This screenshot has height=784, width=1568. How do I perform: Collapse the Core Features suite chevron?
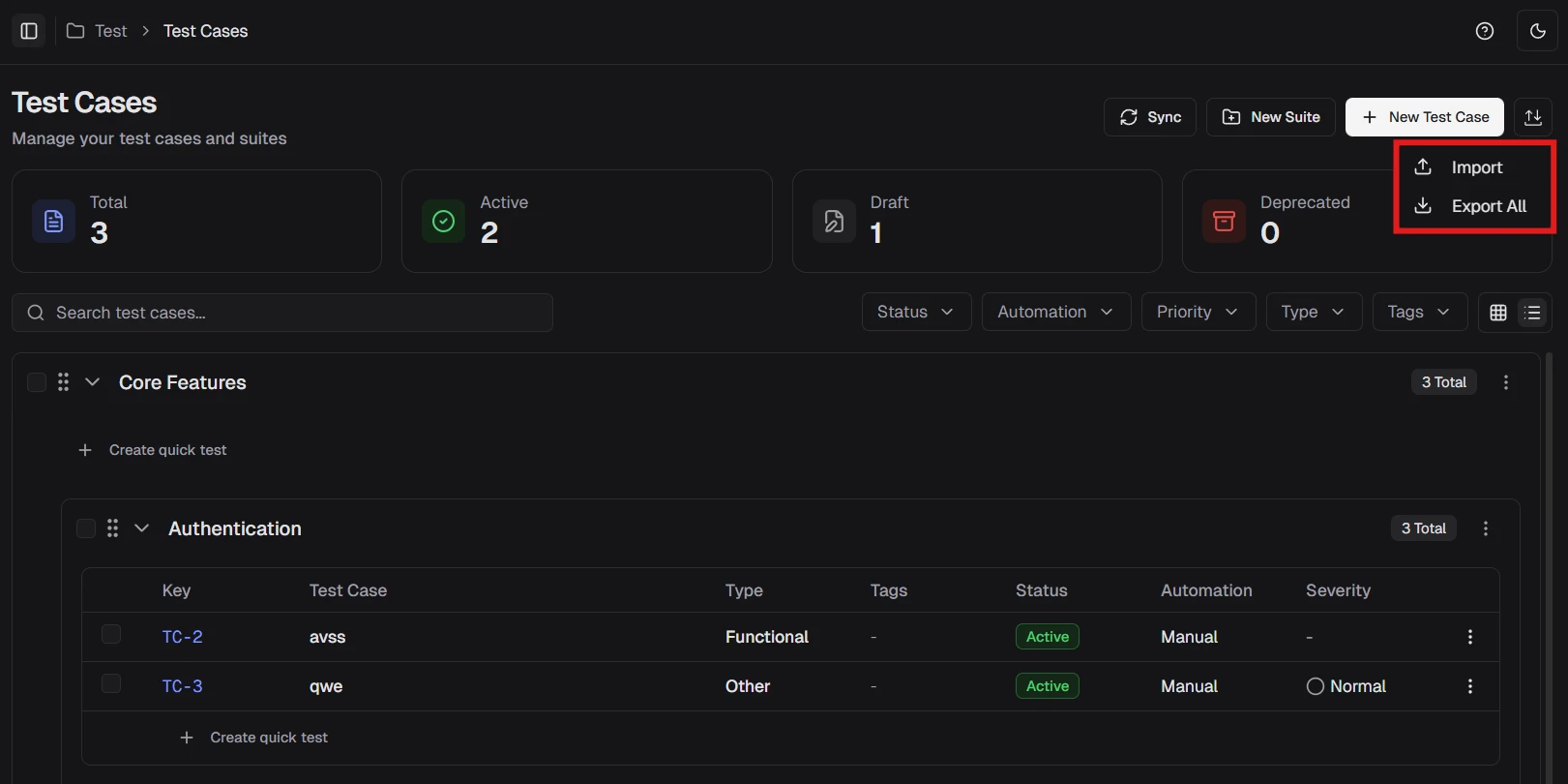93,382
